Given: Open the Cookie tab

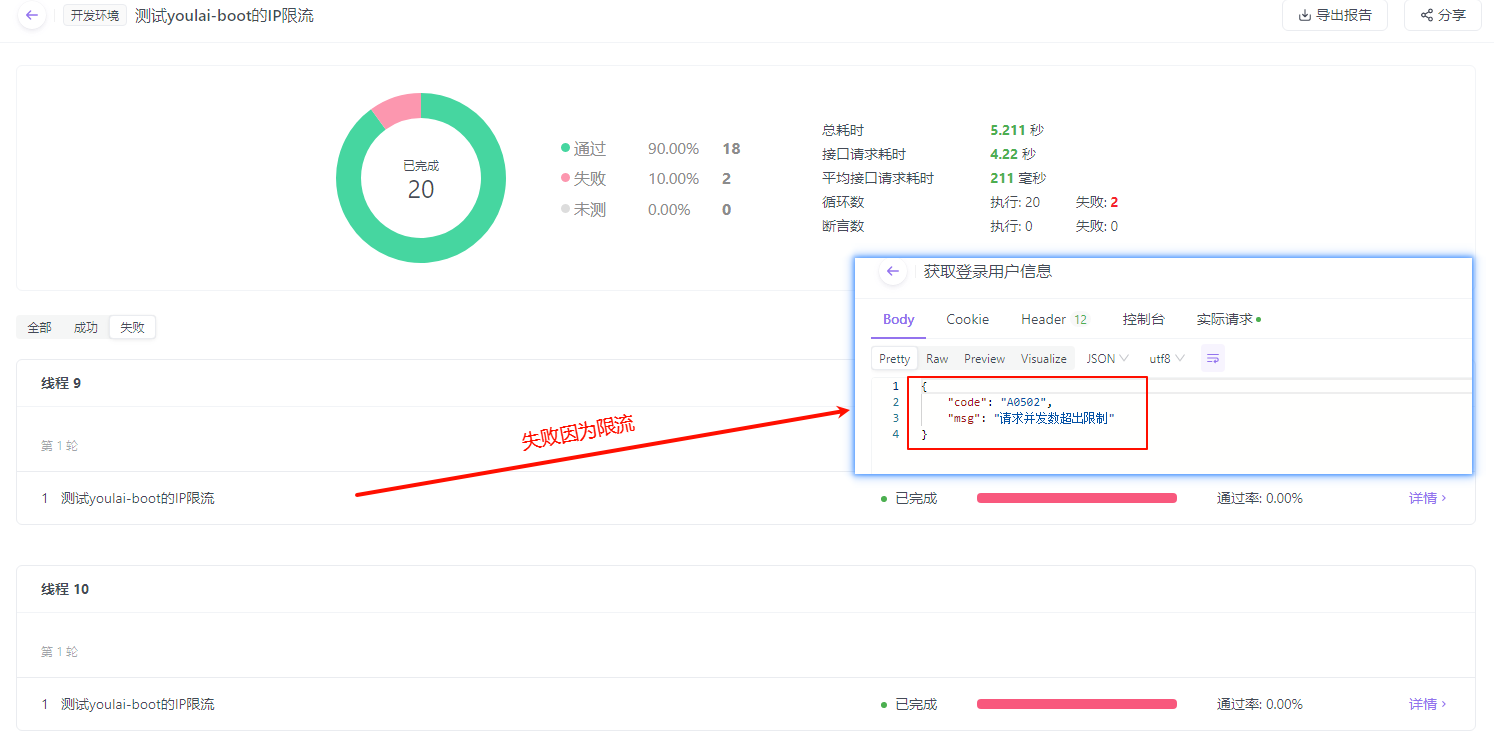Looking at the screenshot, I should 968,319.
